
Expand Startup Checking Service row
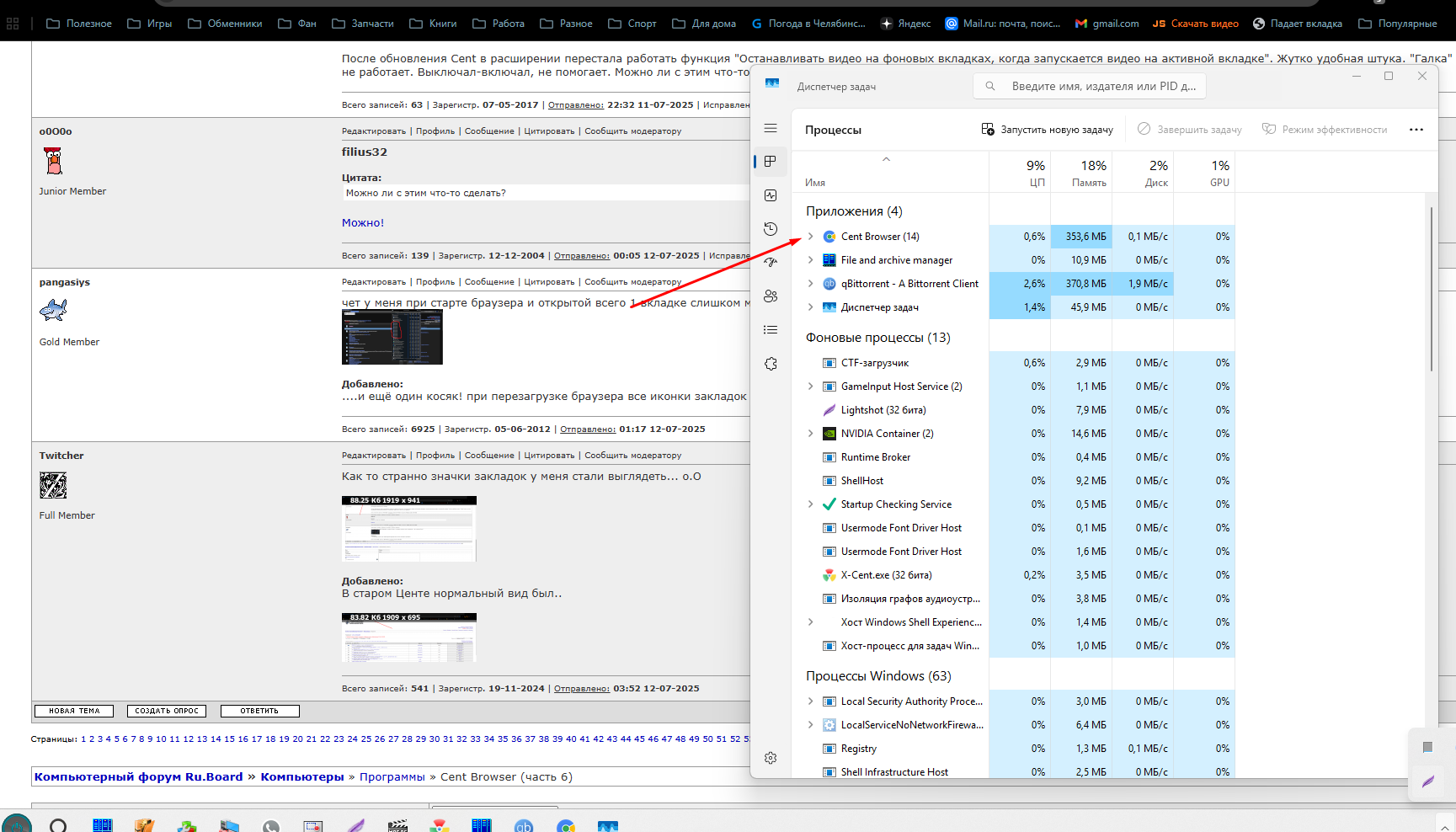811,504
